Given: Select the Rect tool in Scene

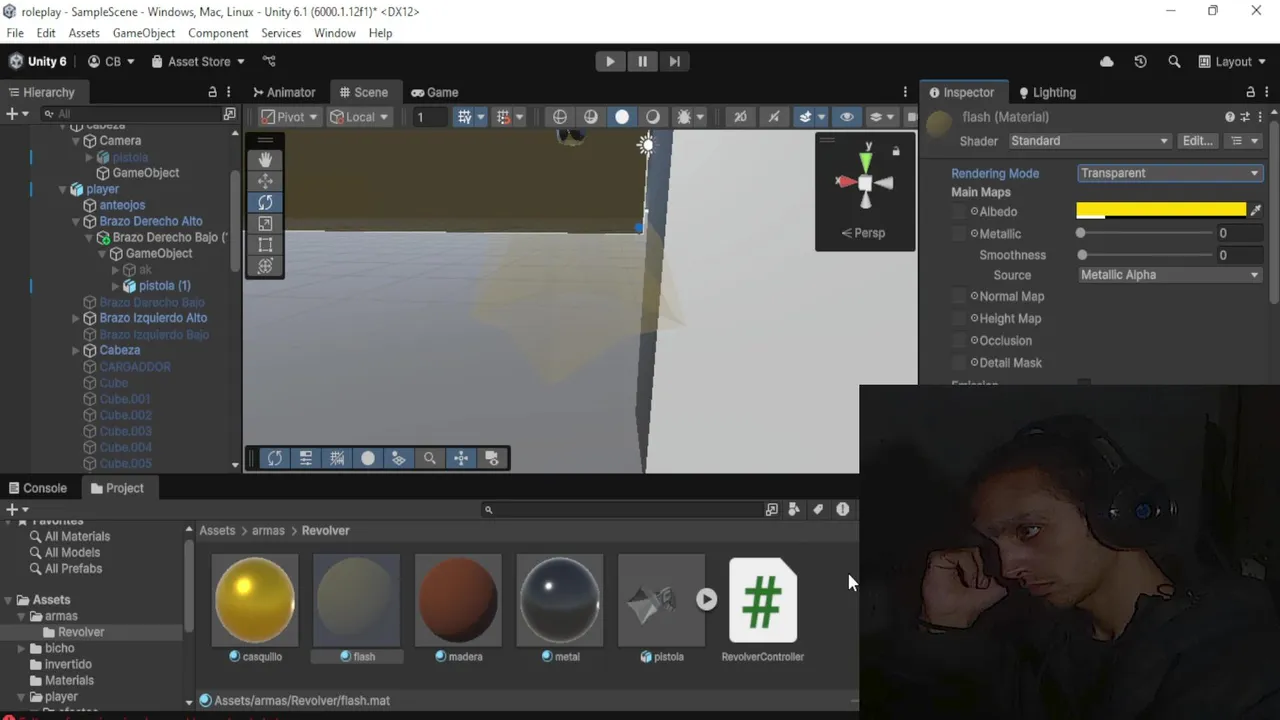Looking at the screenshot, I should tap(265, 245).
